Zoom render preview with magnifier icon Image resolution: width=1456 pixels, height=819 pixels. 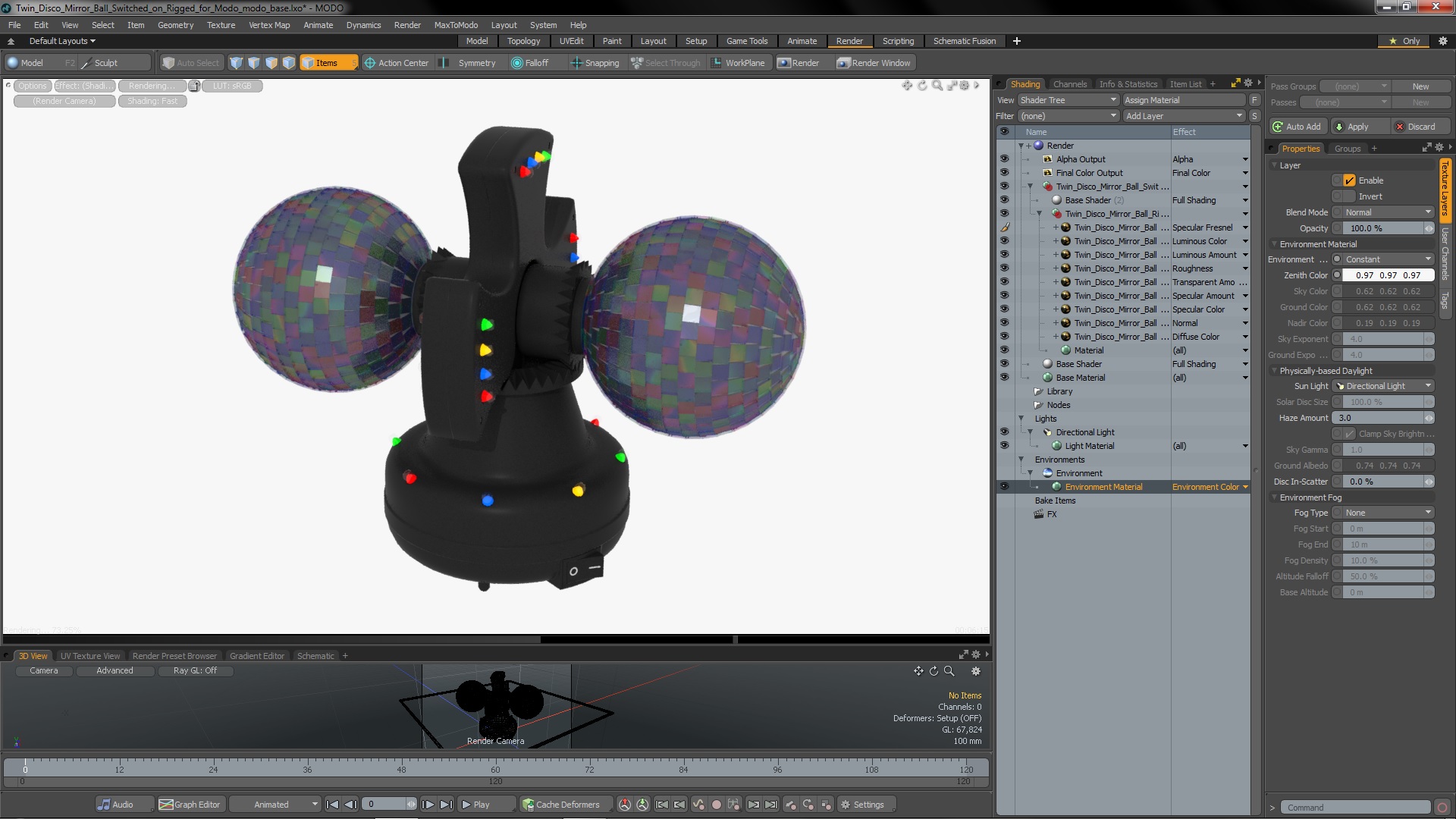[937, 86]
